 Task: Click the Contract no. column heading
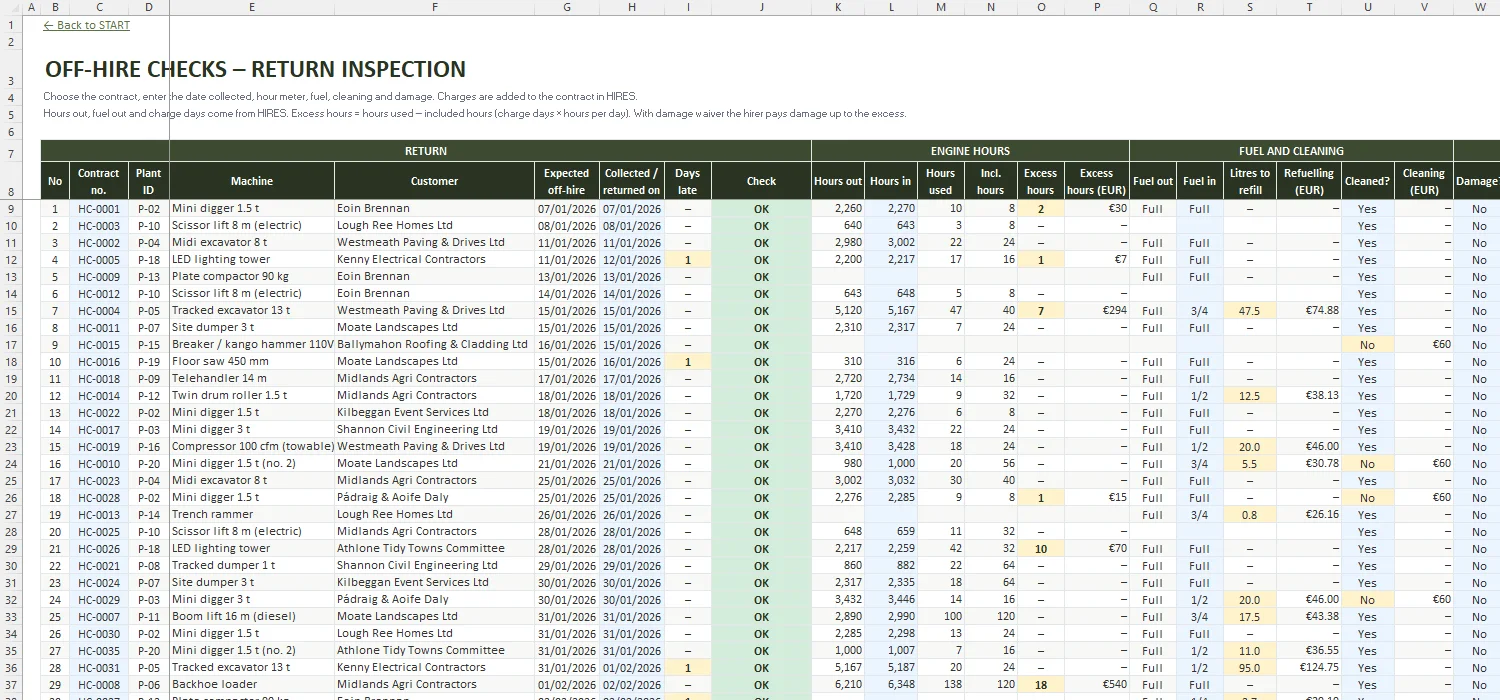(x=99, y=181)
